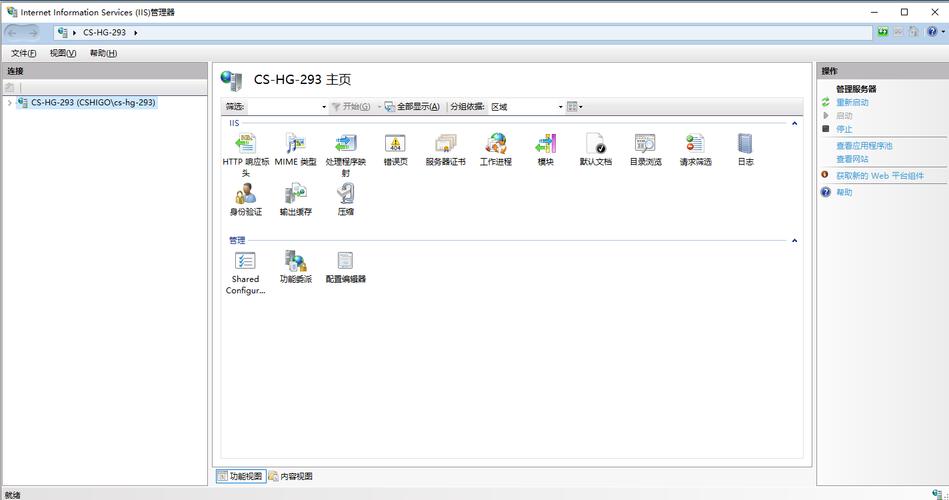
Task: Expand CS-HG-293 server tree node
Action: tap(9, 103)
